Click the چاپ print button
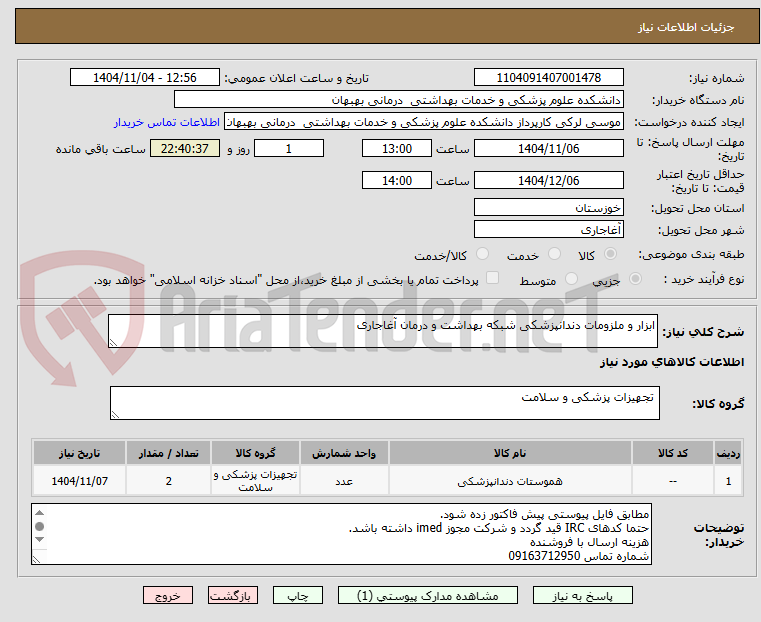 [x=298, y=595]
